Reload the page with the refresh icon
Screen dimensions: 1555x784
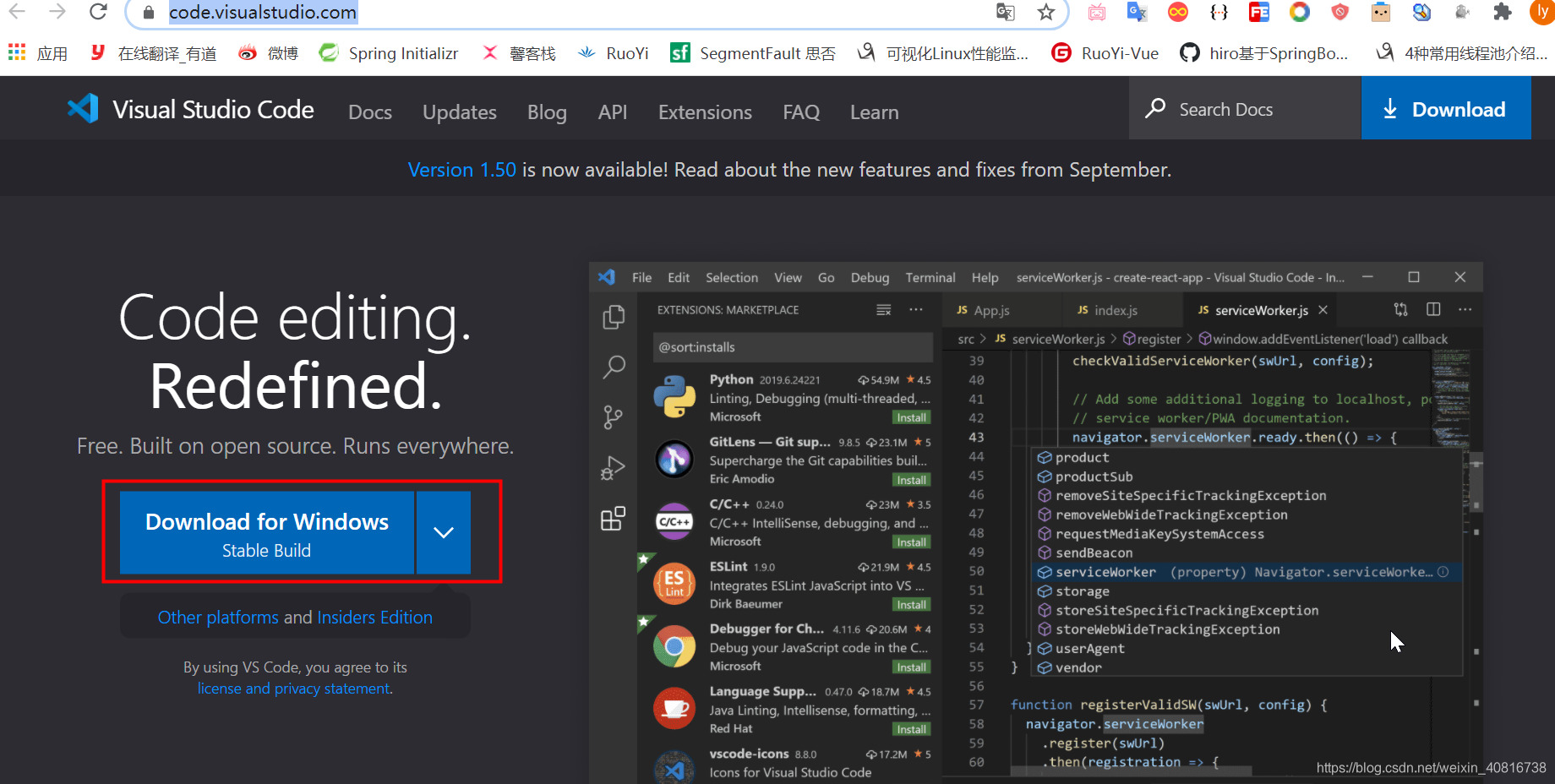[98, 12]
